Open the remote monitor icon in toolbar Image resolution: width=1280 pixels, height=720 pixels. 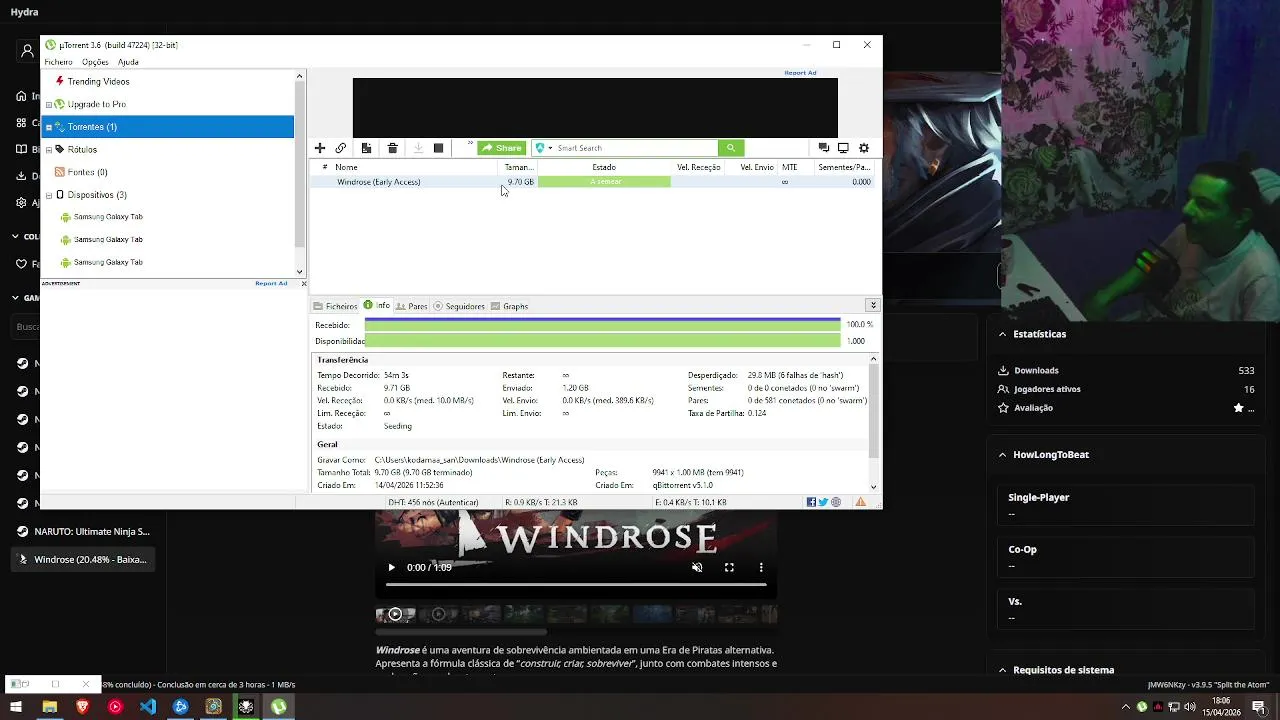843,148
